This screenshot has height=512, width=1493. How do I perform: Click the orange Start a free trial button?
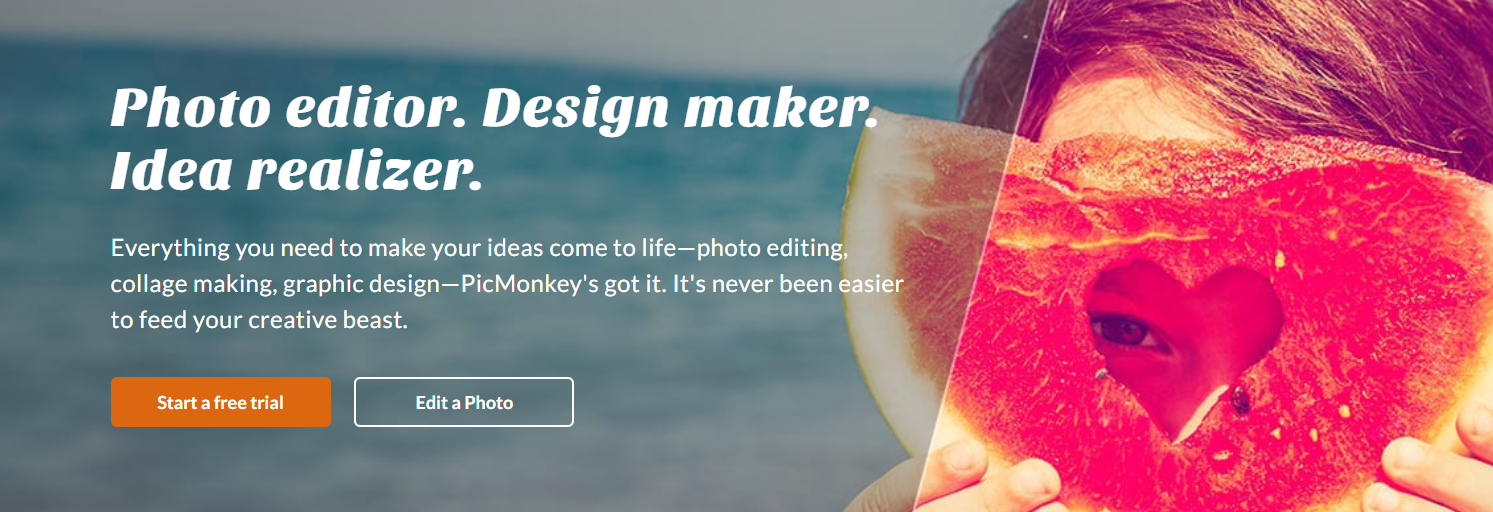pos(221,402)
